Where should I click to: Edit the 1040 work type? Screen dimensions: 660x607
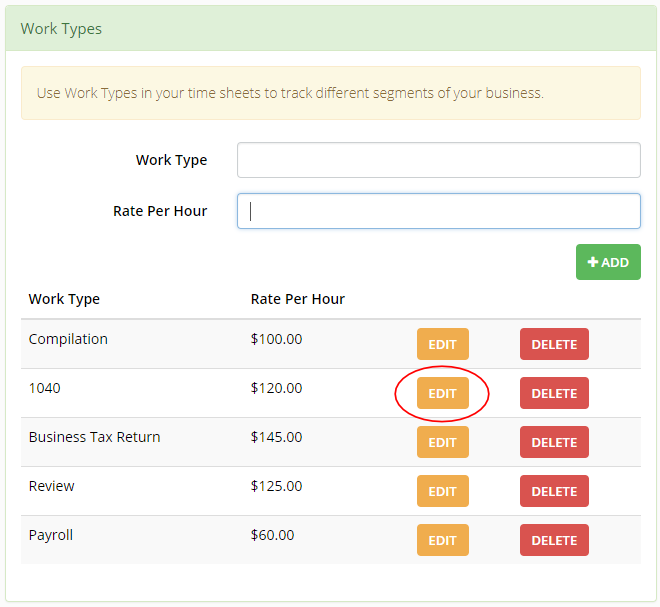tap(443, 393)
